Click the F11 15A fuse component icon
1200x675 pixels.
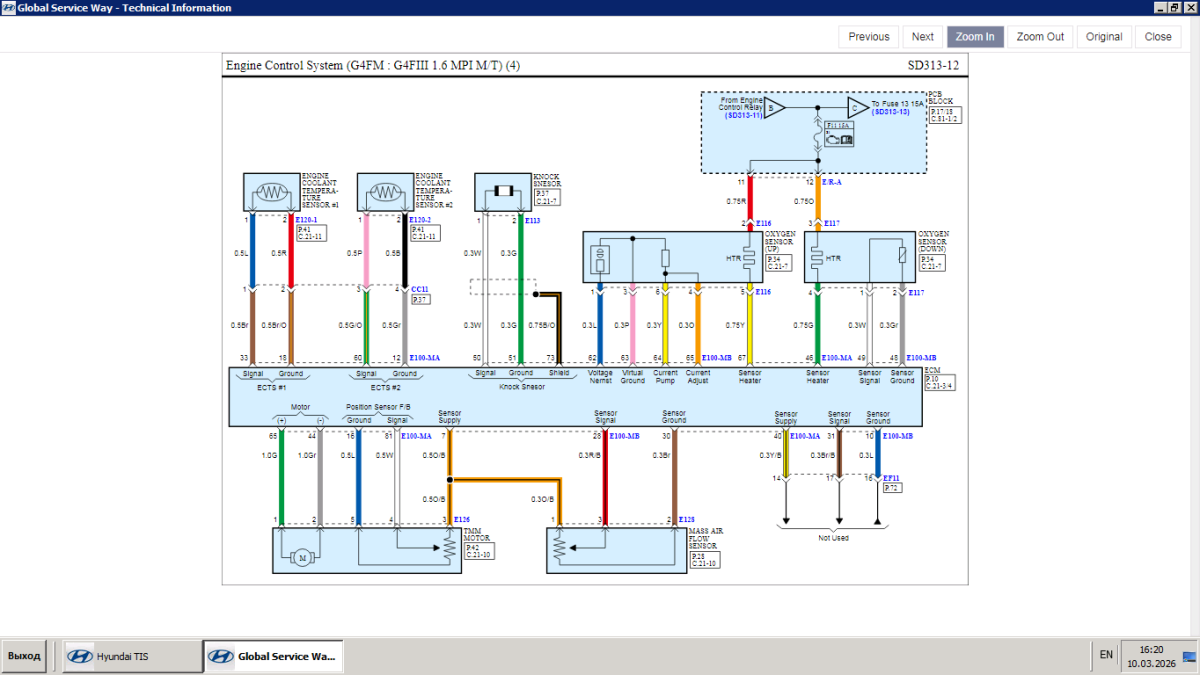coord(839,136)
